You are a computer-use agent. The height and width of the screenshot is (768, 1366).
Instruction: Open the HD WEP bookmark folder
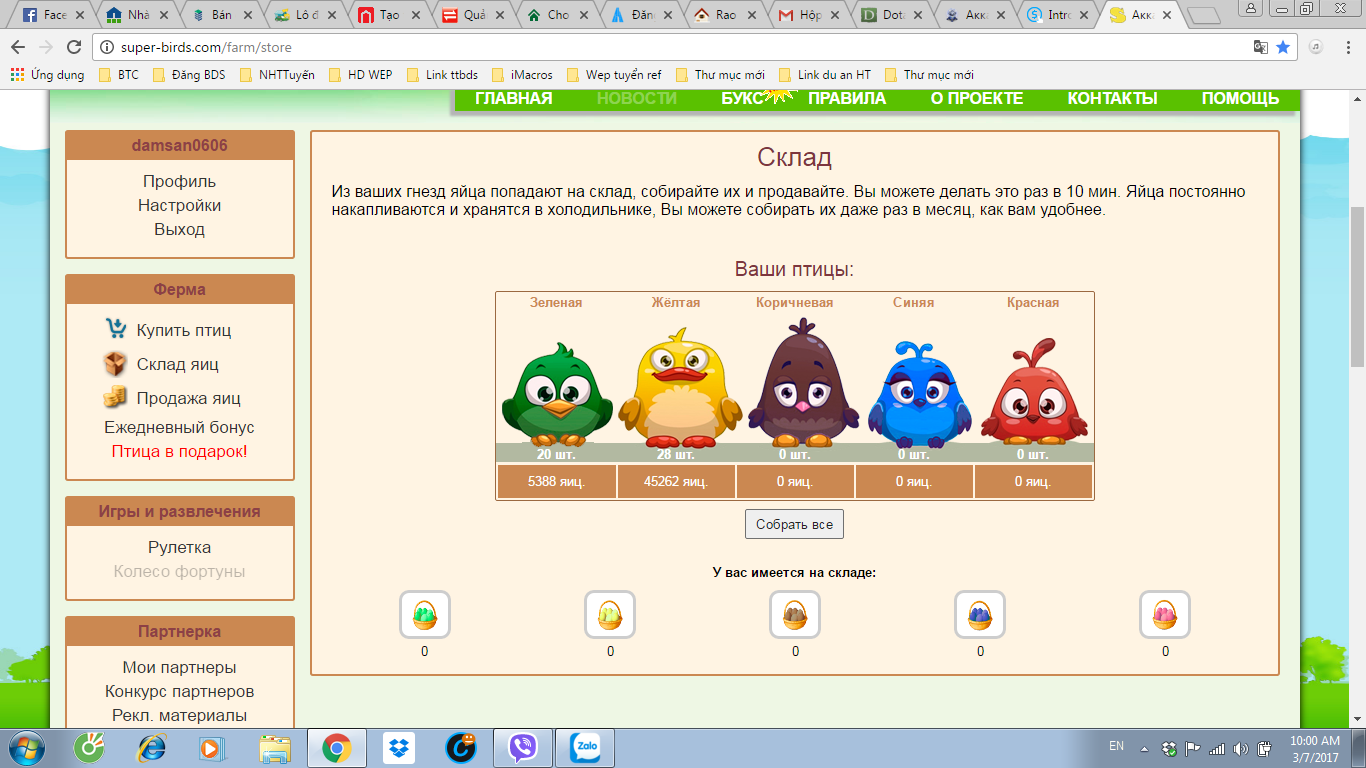[360, 74]
